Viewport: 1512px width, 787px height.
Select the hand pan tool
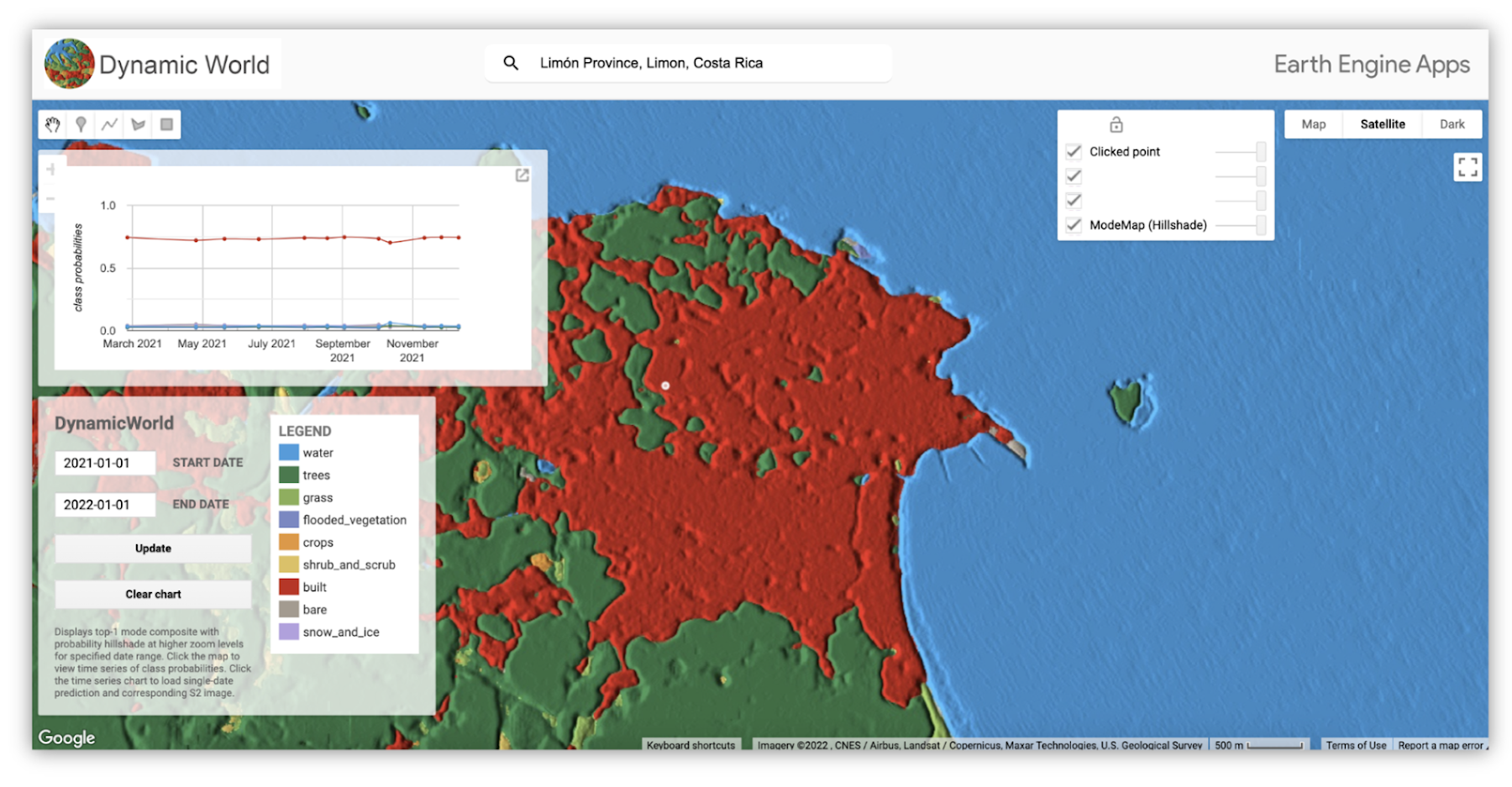point(53,124)
